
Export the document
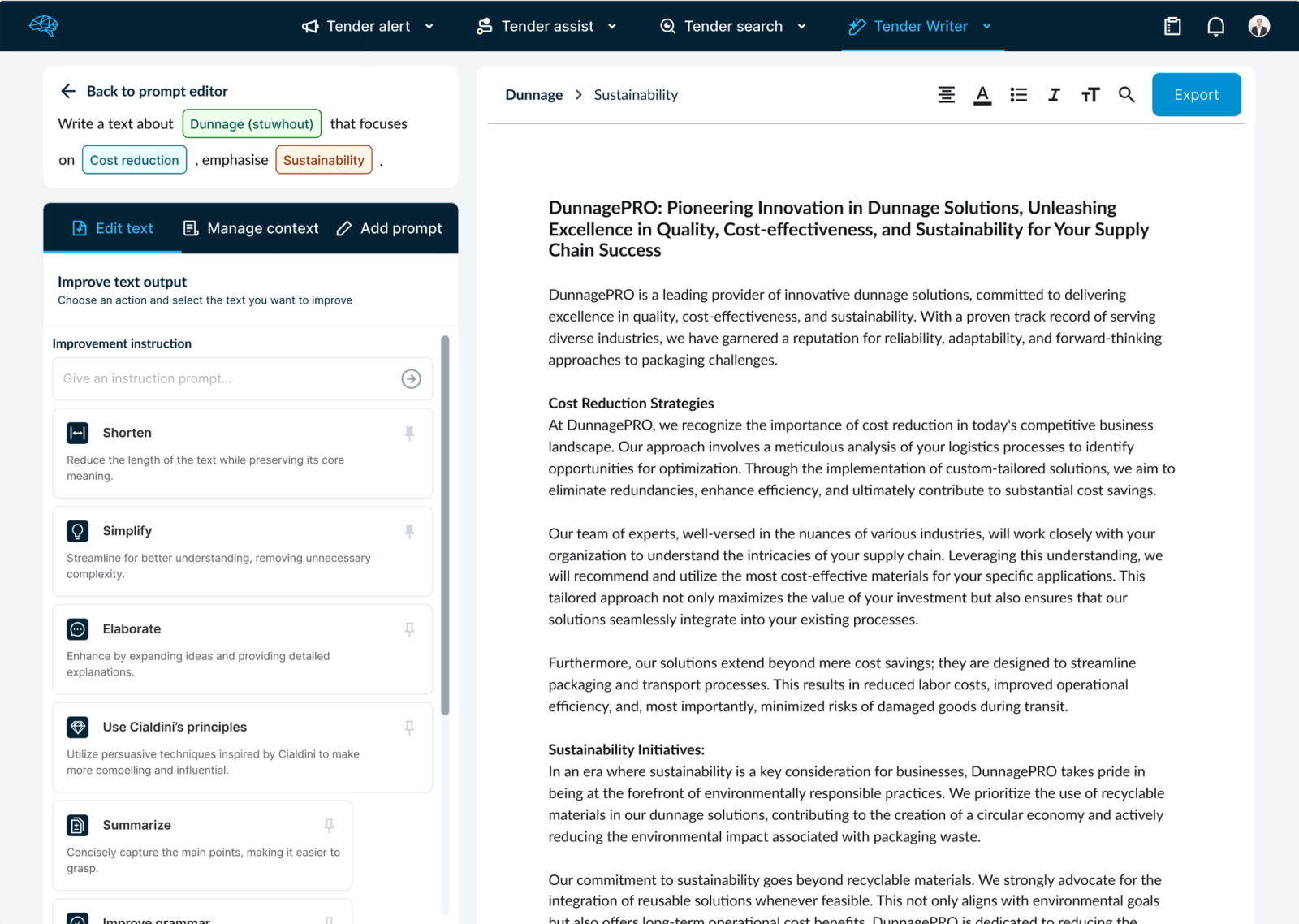coord(1196,95)
